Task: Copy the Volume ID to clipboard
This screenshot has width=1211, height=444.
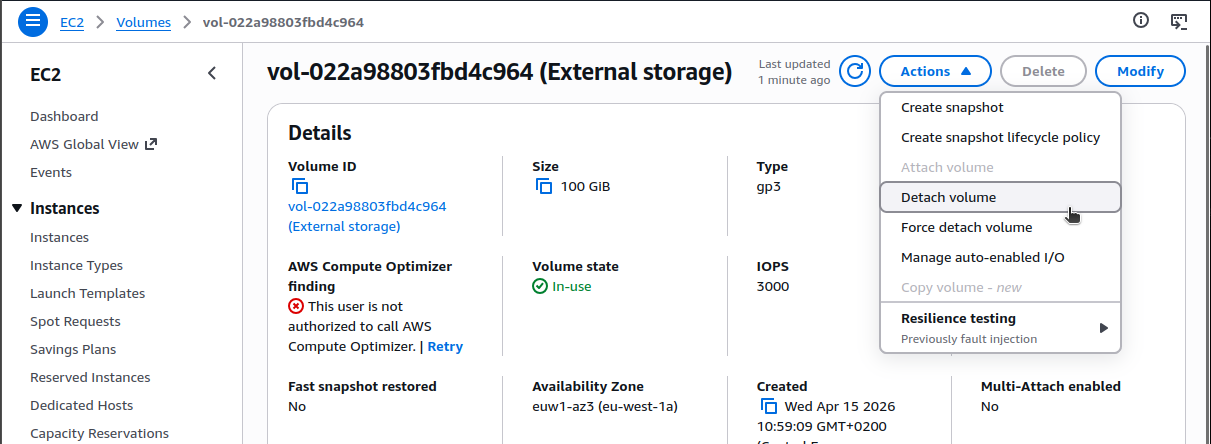Action: coord(300,186)
